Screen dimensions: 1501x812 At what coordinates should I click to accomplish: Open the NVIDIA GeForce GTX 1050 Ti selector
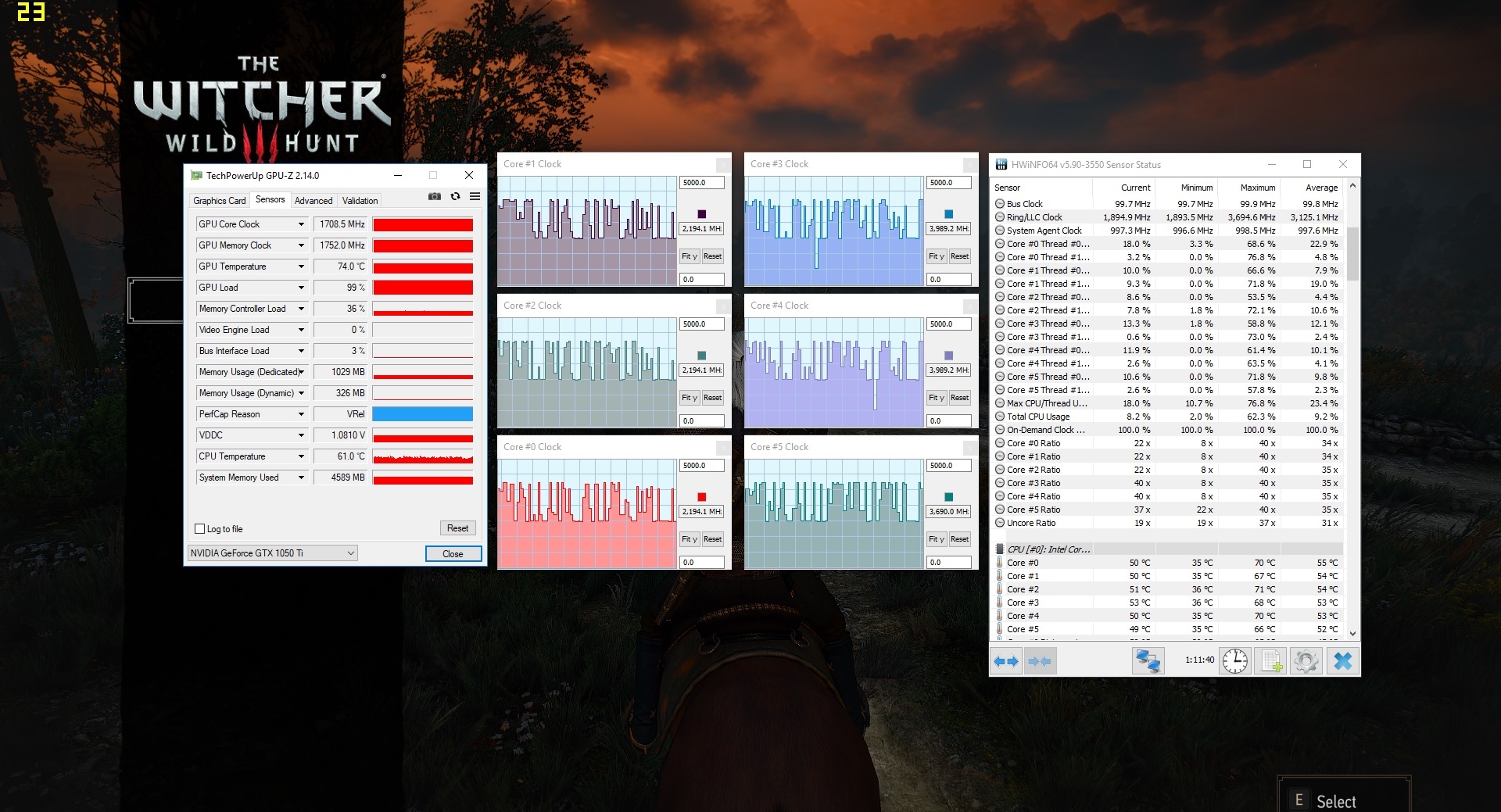tap(272, 553)
